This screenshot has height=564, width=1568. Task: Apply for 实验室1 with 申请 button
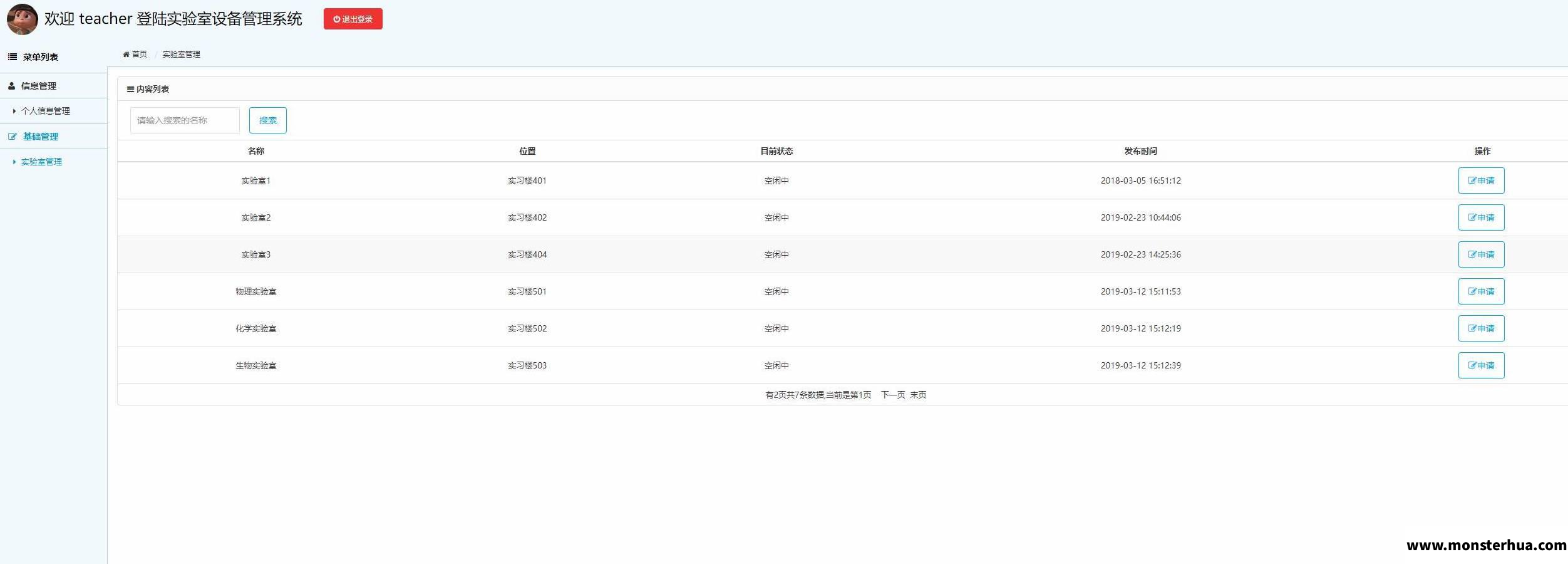tap(1481, 180)
